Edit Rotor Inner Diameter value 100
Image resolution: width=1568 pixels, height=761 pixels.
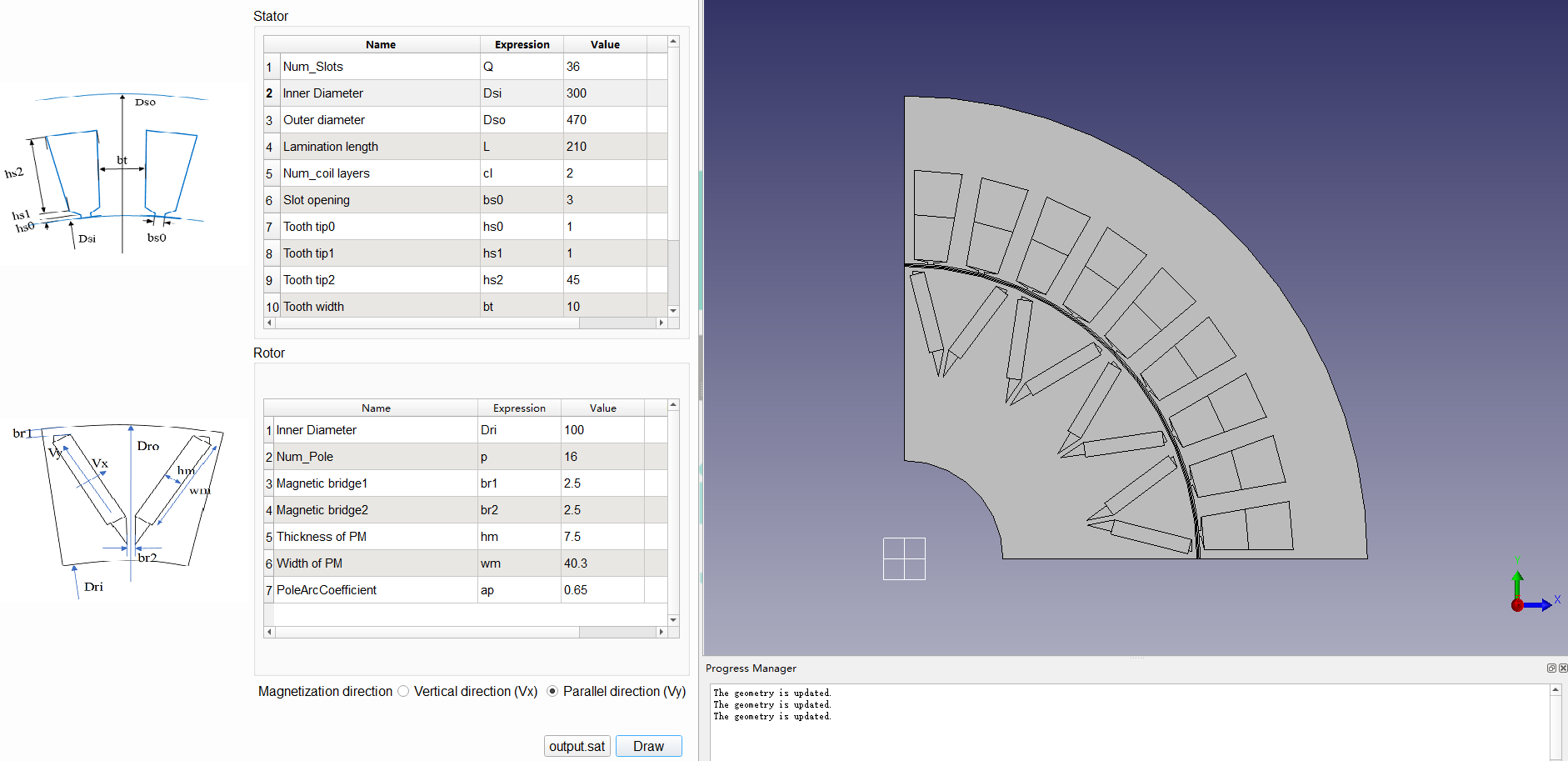603,430
